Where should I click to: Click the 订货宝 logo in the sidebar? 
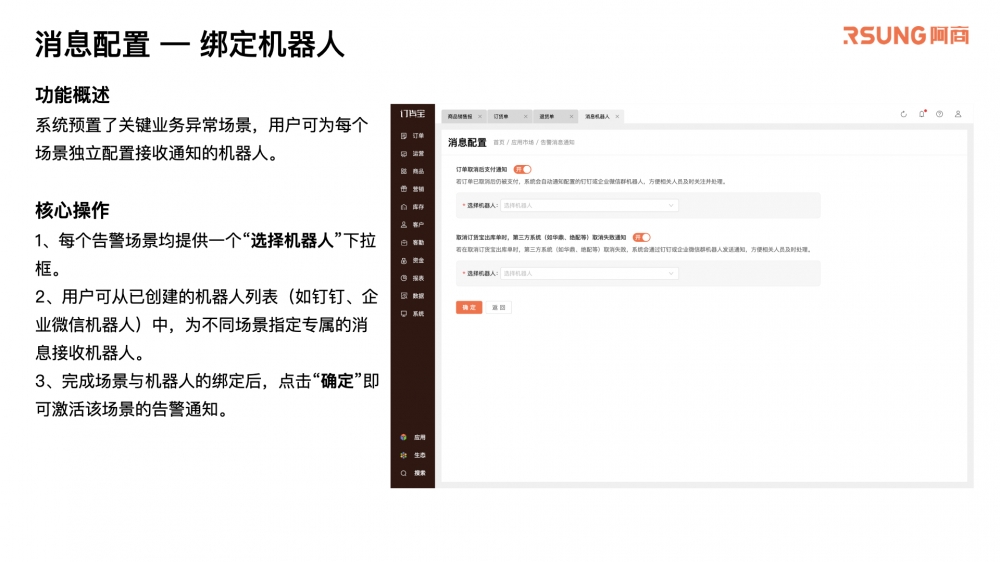tap(412, 114)
